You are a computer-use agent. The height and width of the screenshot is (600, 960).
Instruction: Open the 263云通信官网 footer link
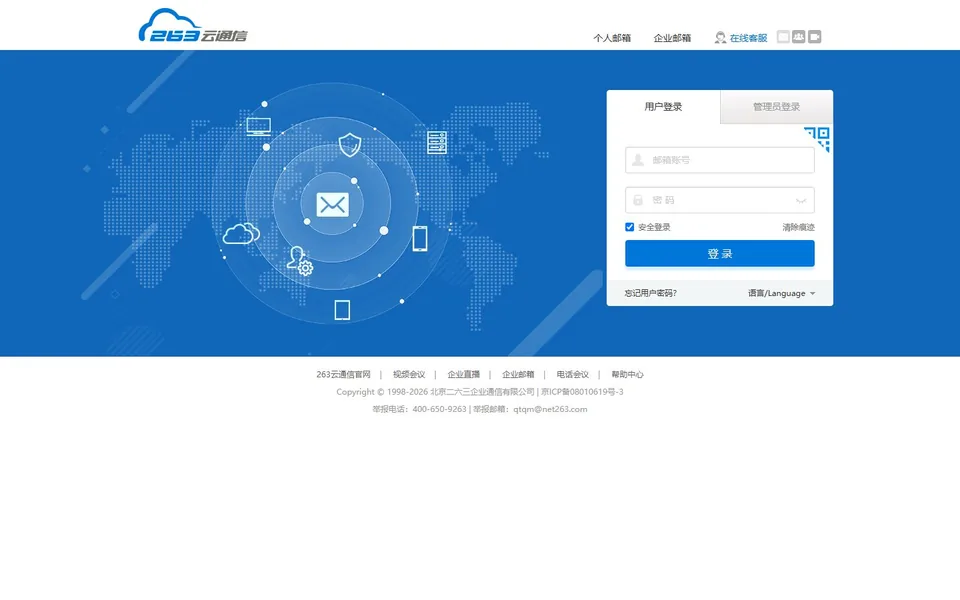[343, 374]
